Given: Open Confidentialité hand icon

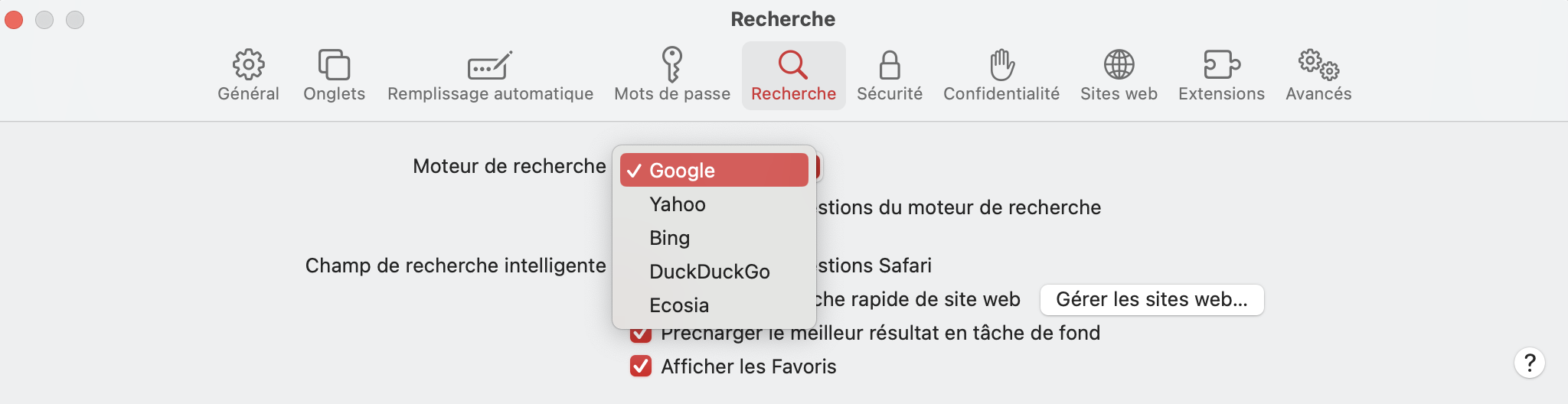Looking at the screenshot, I should coord(1001,65).
